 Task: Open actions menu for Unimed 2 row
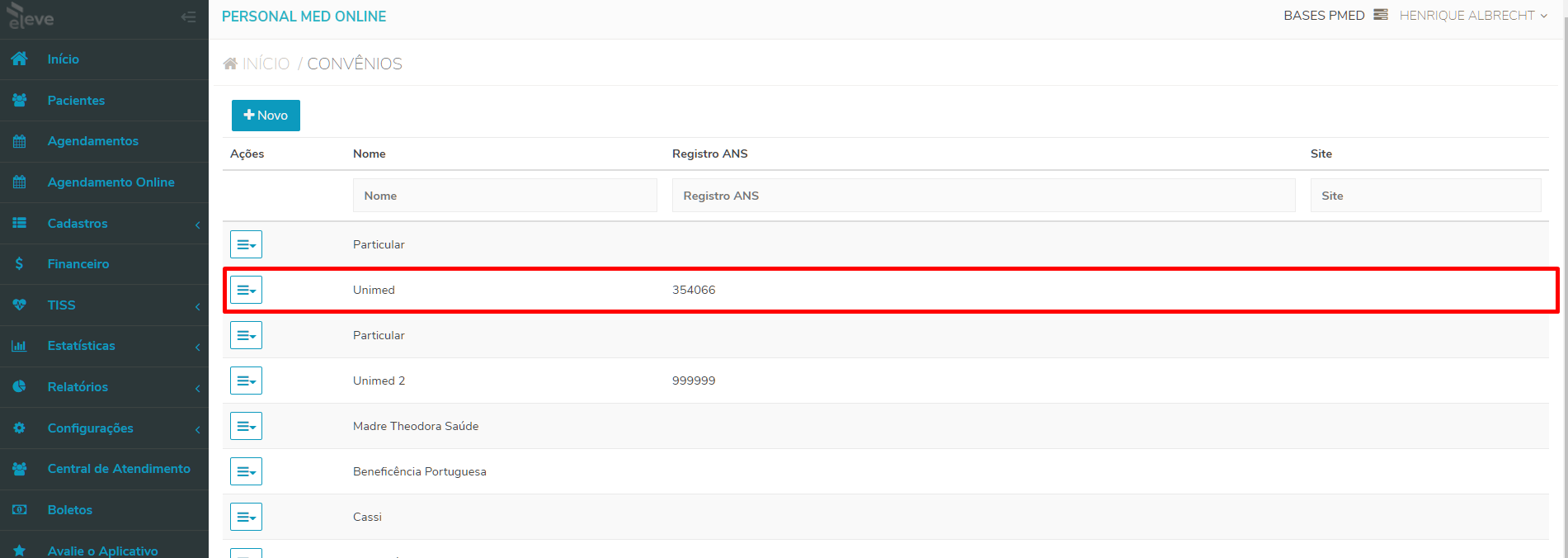(246, 381)
